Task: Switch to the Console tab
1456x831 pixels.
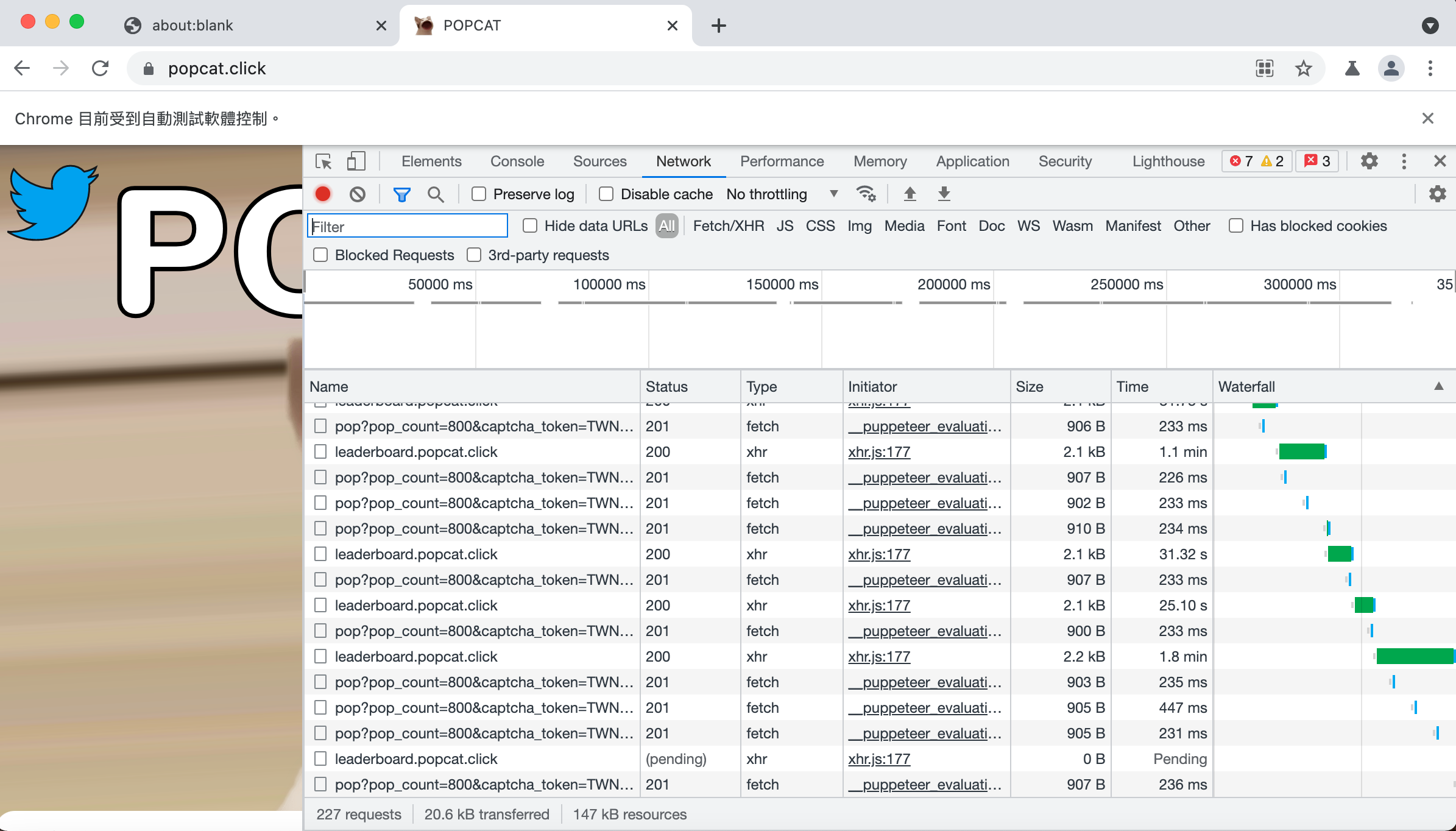Action: [x=517, y=161]
